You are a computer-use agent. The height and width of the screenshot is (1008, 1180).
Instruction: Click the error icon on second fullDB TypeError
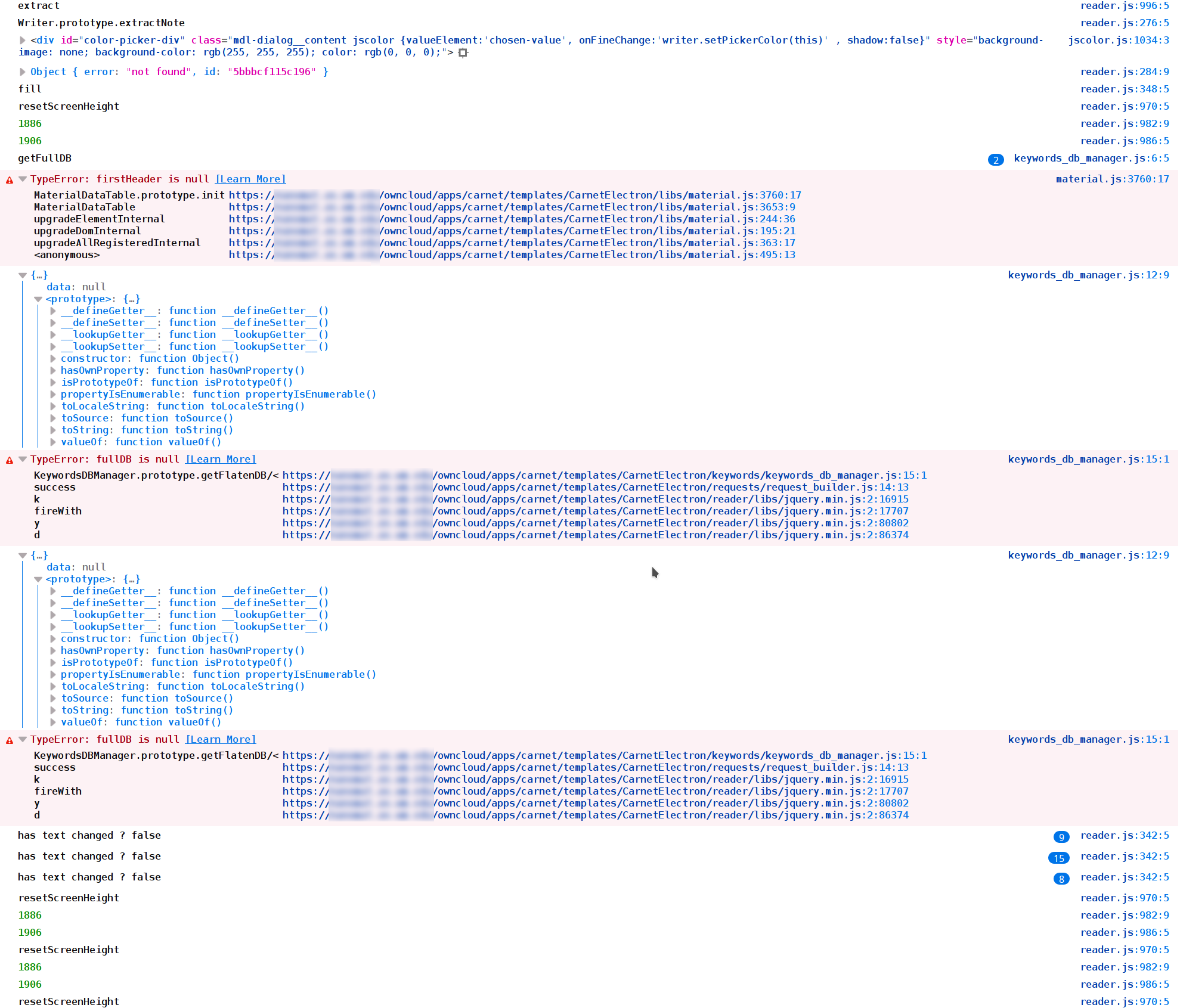pyautogui.click(x=8, y=739)
